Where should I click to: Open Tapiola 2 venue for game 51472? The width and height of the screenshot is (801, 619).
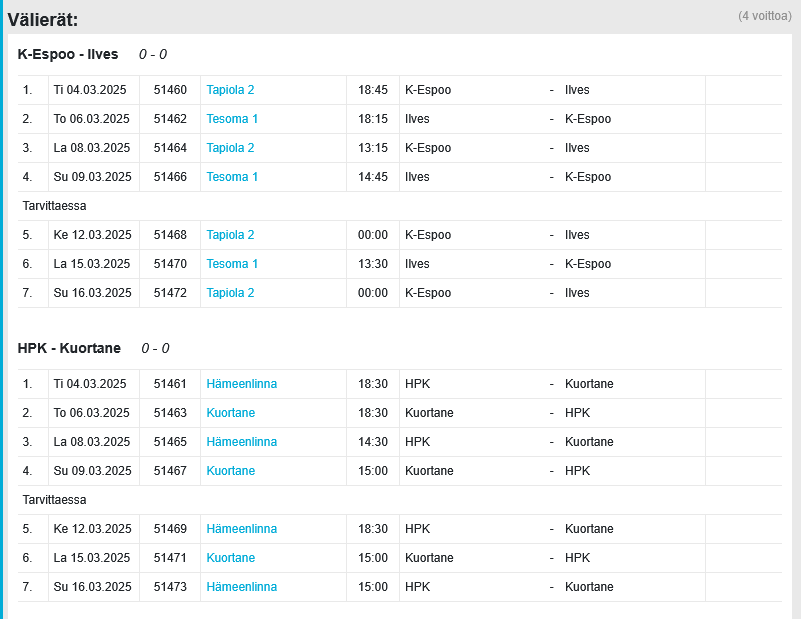(230, 293)
